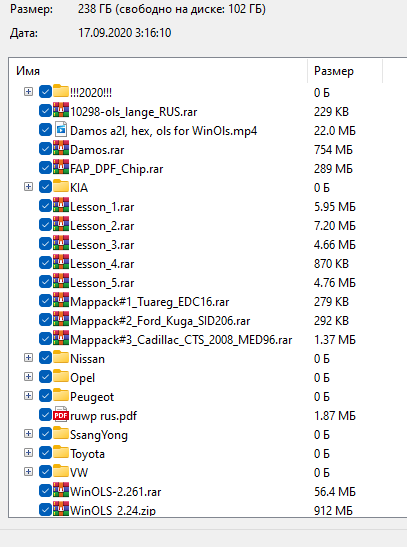Click the 10298-ols_lange_RUS.rar archive icon

coord(61,110)
